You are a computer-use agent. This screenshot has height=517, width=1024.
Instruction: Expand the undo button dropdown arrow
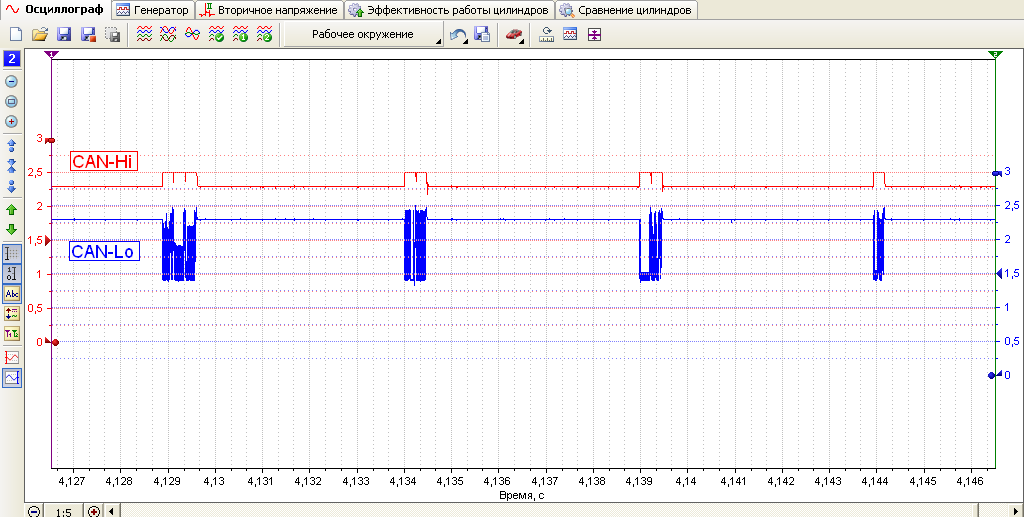coord(468,41)
